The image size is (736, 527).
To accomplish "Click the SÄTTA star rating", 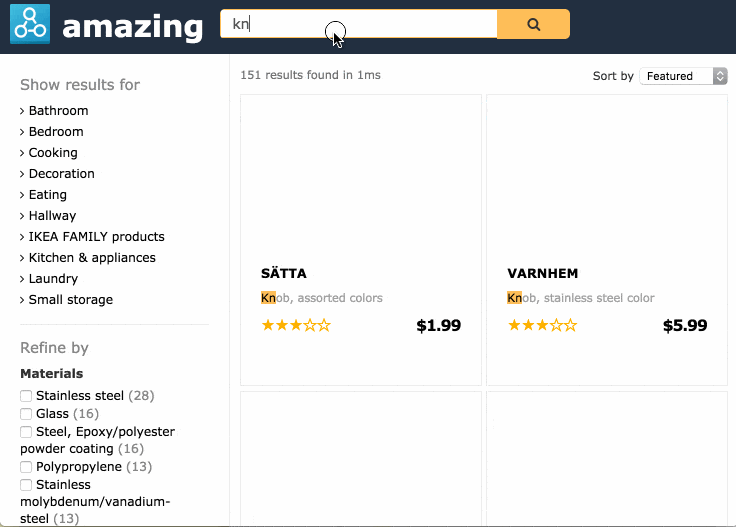I will pyautogui.click(x=296, y=325).
